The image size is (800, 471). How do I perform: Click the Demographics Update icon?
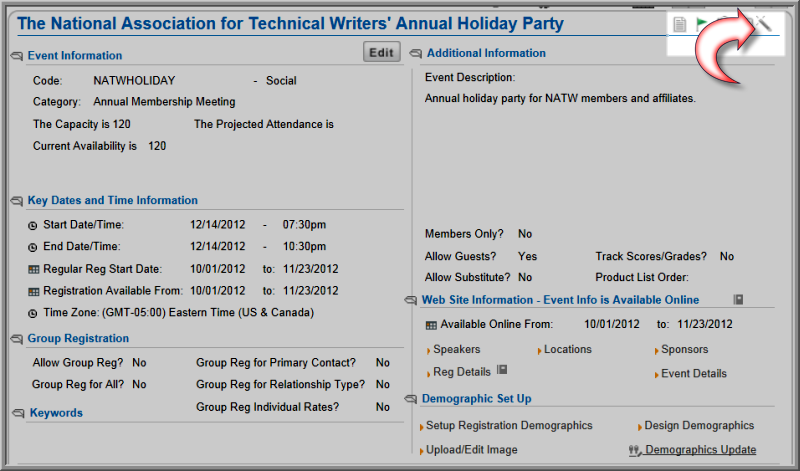(634, 450)
